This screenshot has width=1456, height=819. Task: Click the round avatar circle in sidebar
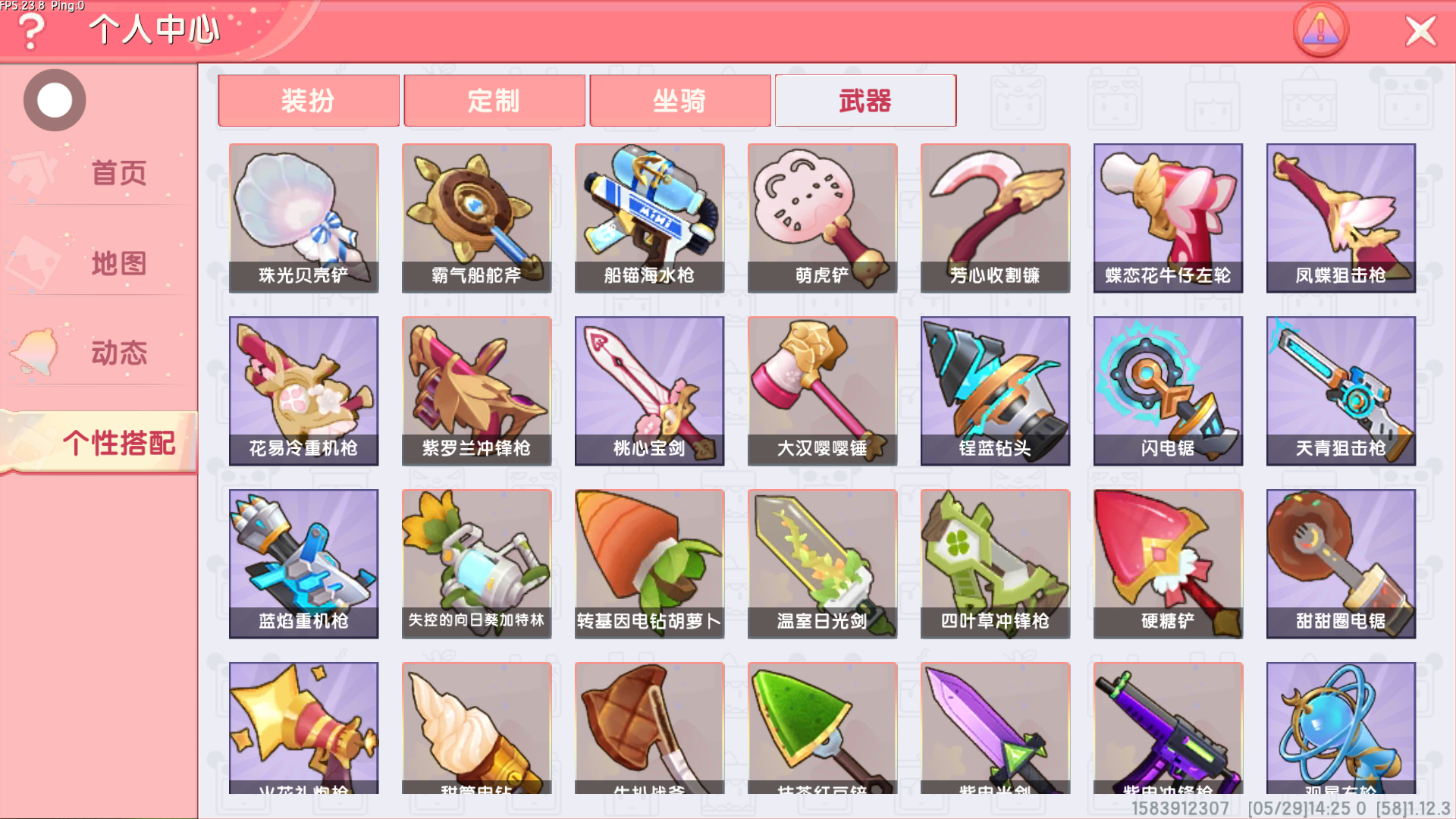pyautogui.click(x=55, y=100)
